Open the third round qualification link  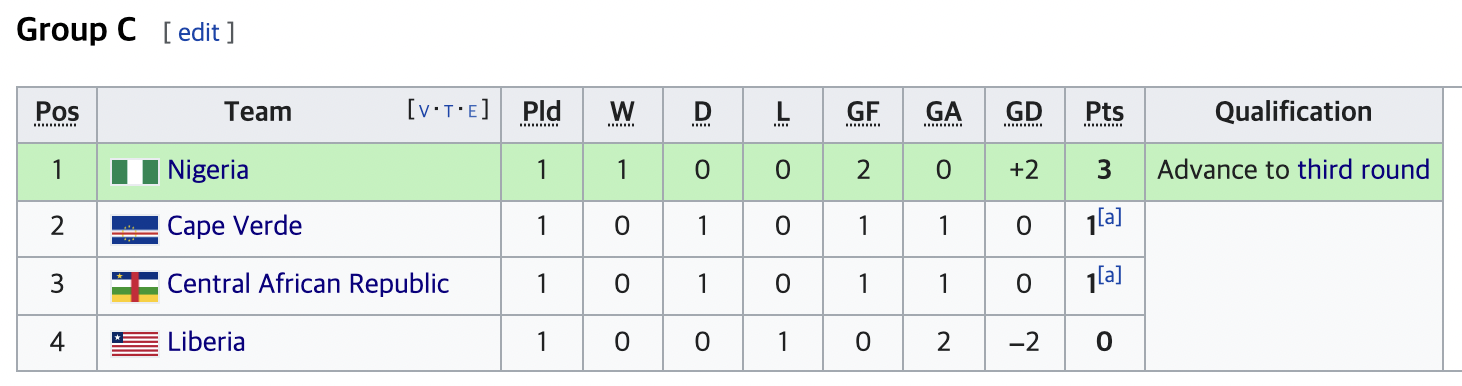tap(1363, 170)
